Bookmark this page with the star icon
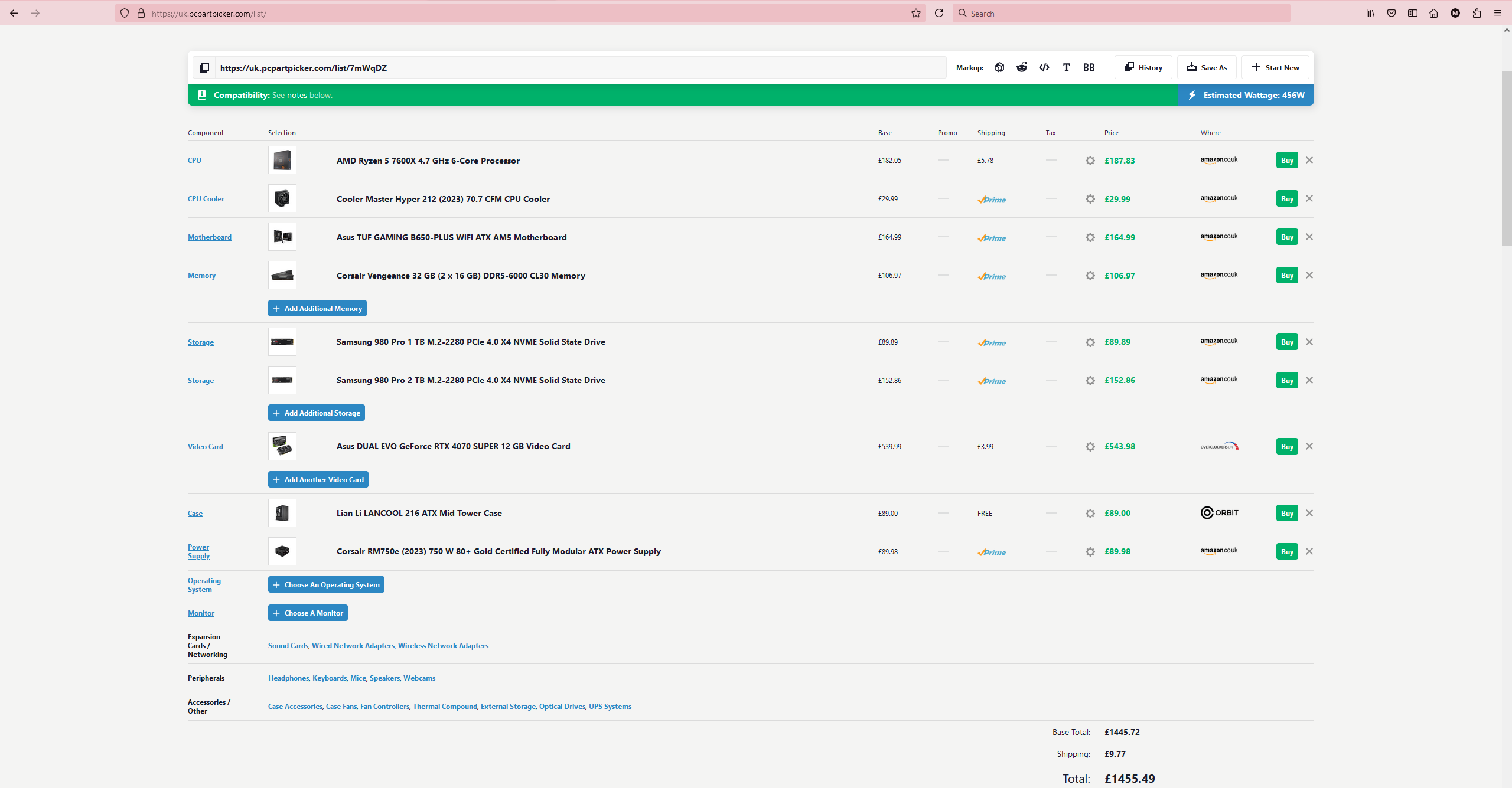1512x788 pixels. 915,13
